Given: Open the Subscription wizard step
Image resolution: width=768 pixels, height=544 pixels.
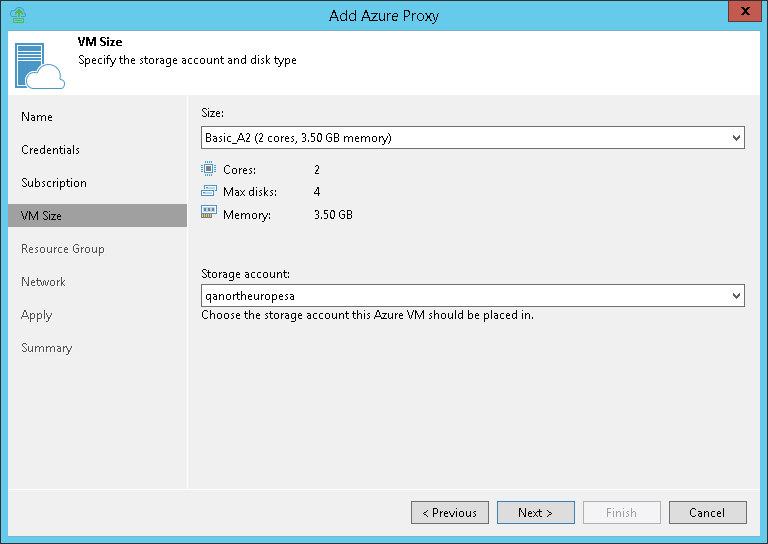Looking at the screenshot, I should coord(54,183).
